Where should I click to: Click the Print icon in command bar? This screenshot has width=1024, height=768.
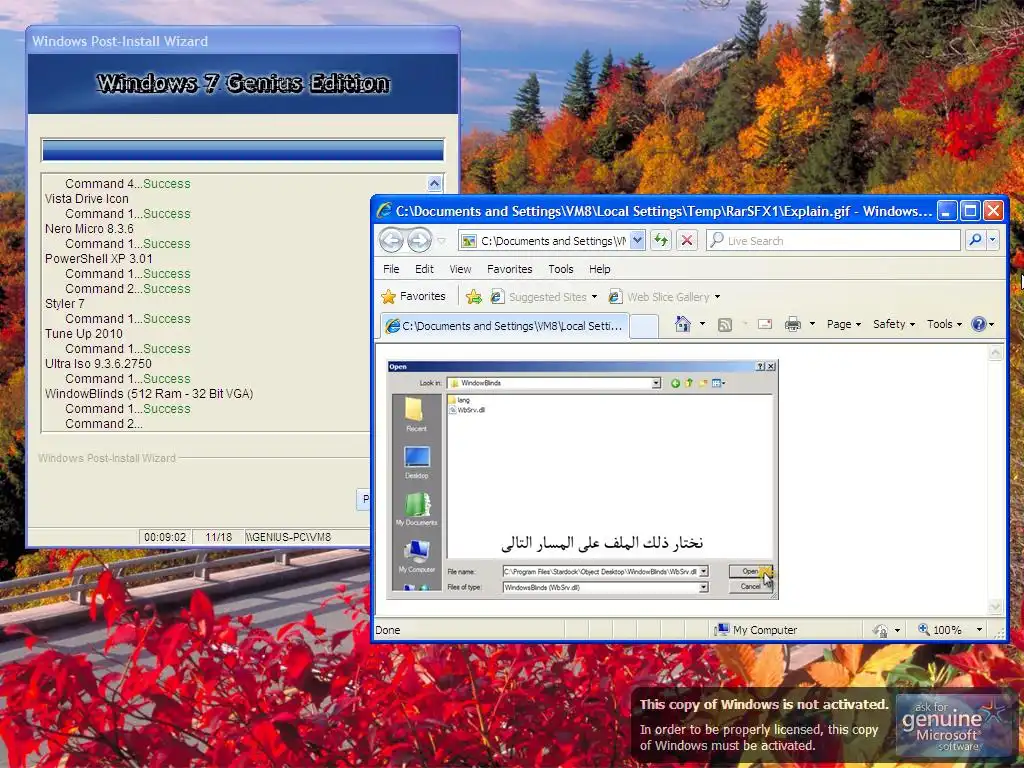point(793,324)
